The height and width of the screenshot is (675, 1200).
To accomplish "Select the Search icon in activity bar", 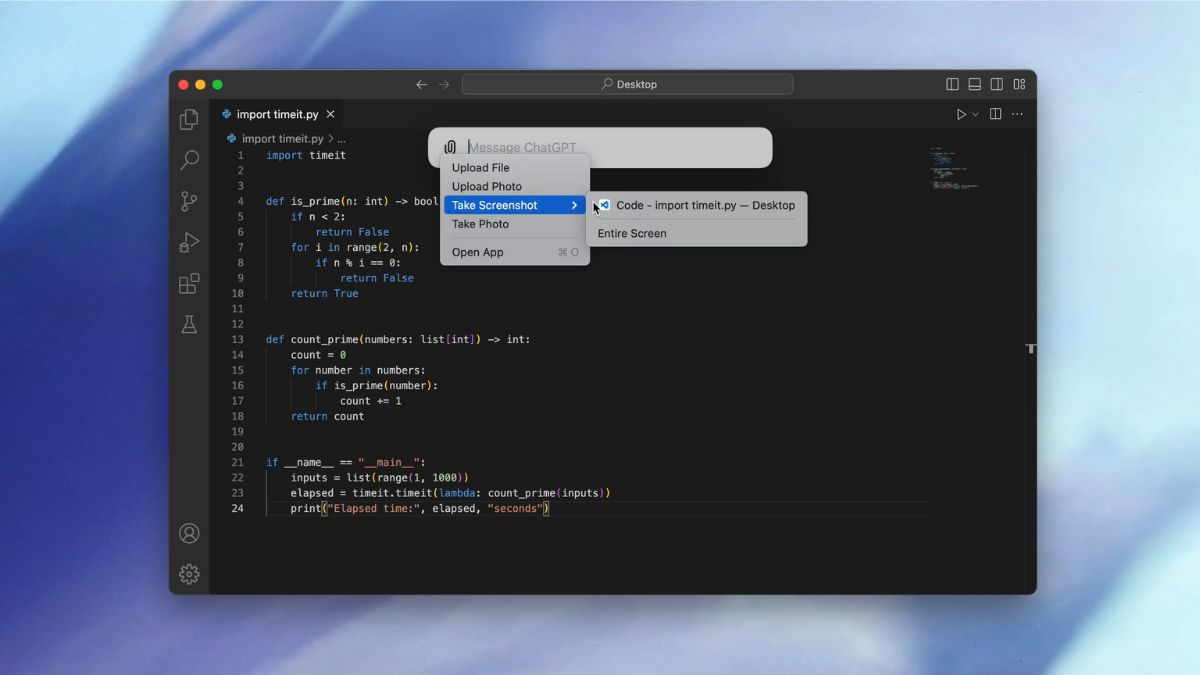I will tap(189, 160).
